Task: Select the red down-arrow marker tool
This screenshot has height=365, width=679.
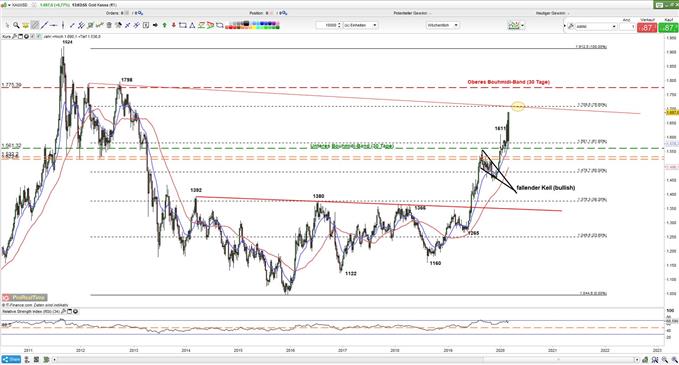Action: (x=174, y=25)
